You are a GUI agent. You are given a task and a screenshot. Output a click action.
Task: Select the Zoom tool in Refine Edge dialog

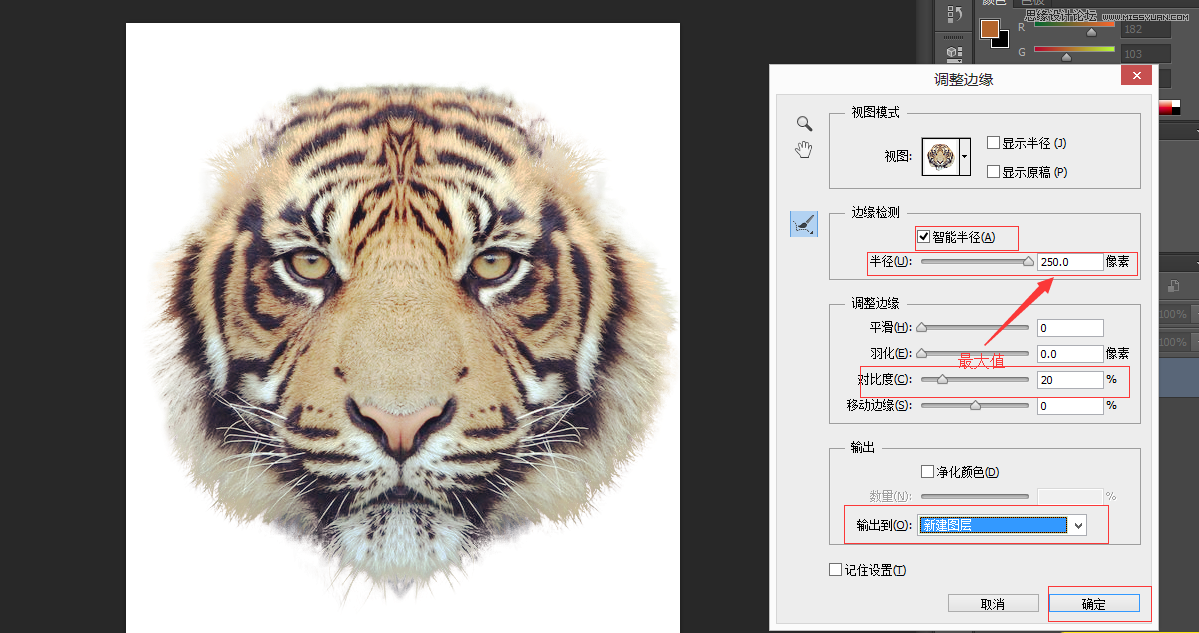pyautogui.click(x=804, y=123)
